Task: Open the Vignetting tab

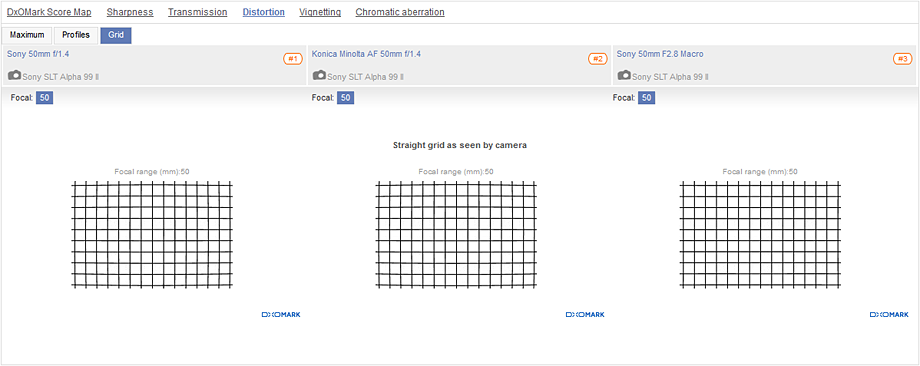Action: coord(320,12)
